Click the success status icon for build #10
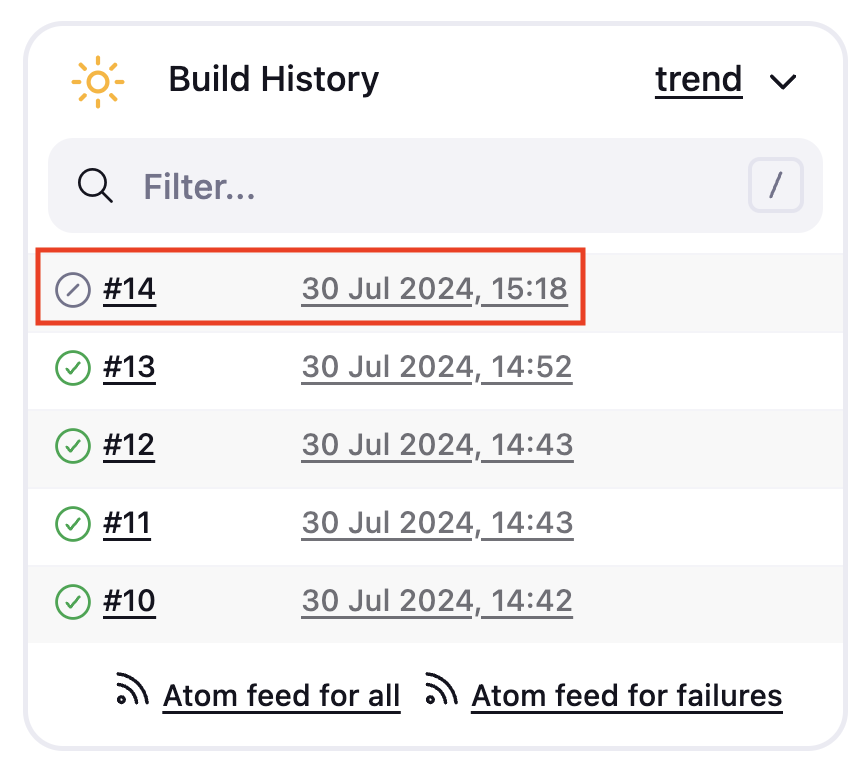Screen dimensions: 866x768 (x=73, y=601)
